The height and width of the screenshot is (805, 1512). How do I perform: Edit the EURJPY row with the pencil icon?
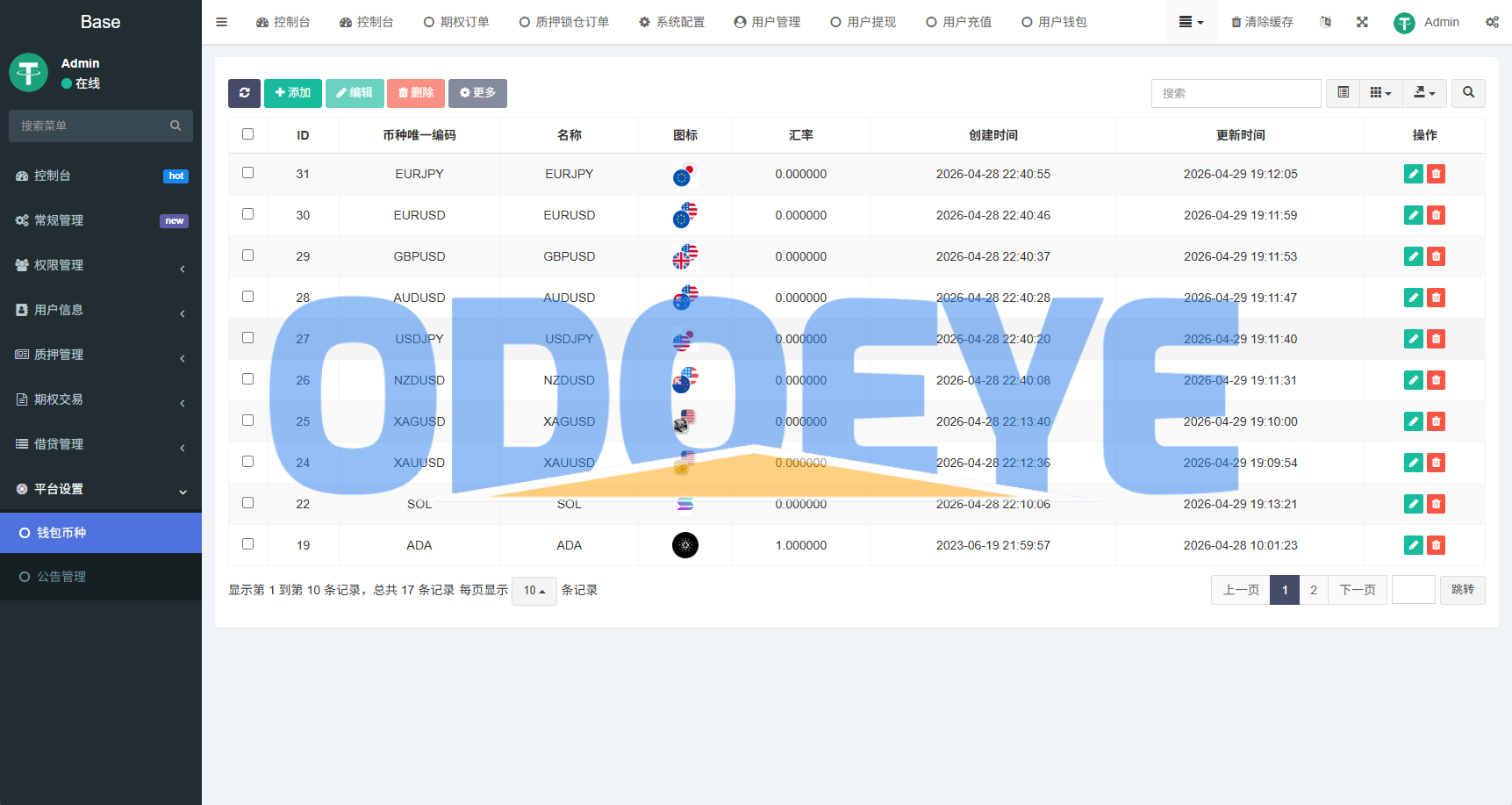(1413, 174)
